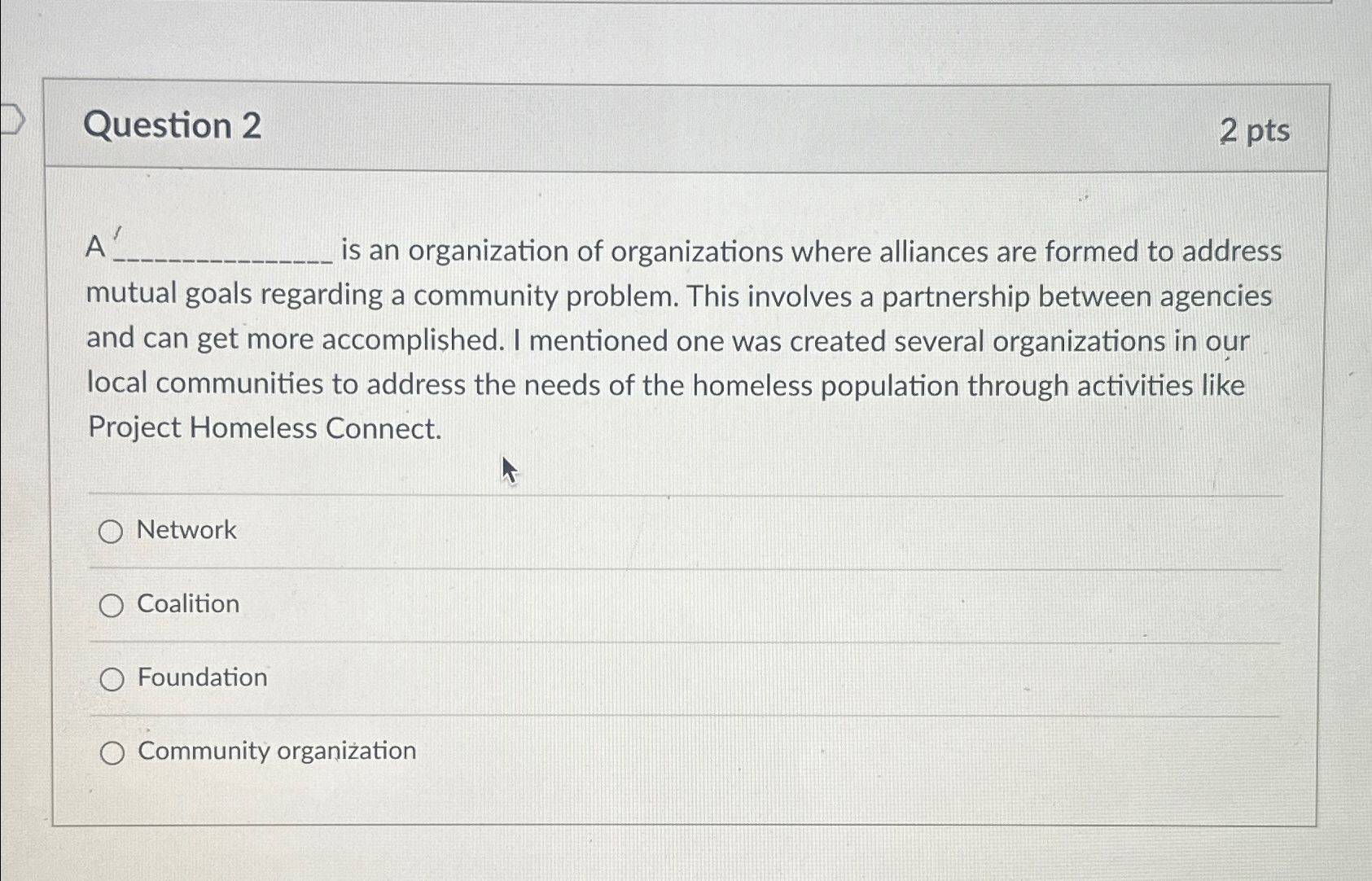1372x881 pixels.
Task: Click the Coalition answer label
Action: 186,604
